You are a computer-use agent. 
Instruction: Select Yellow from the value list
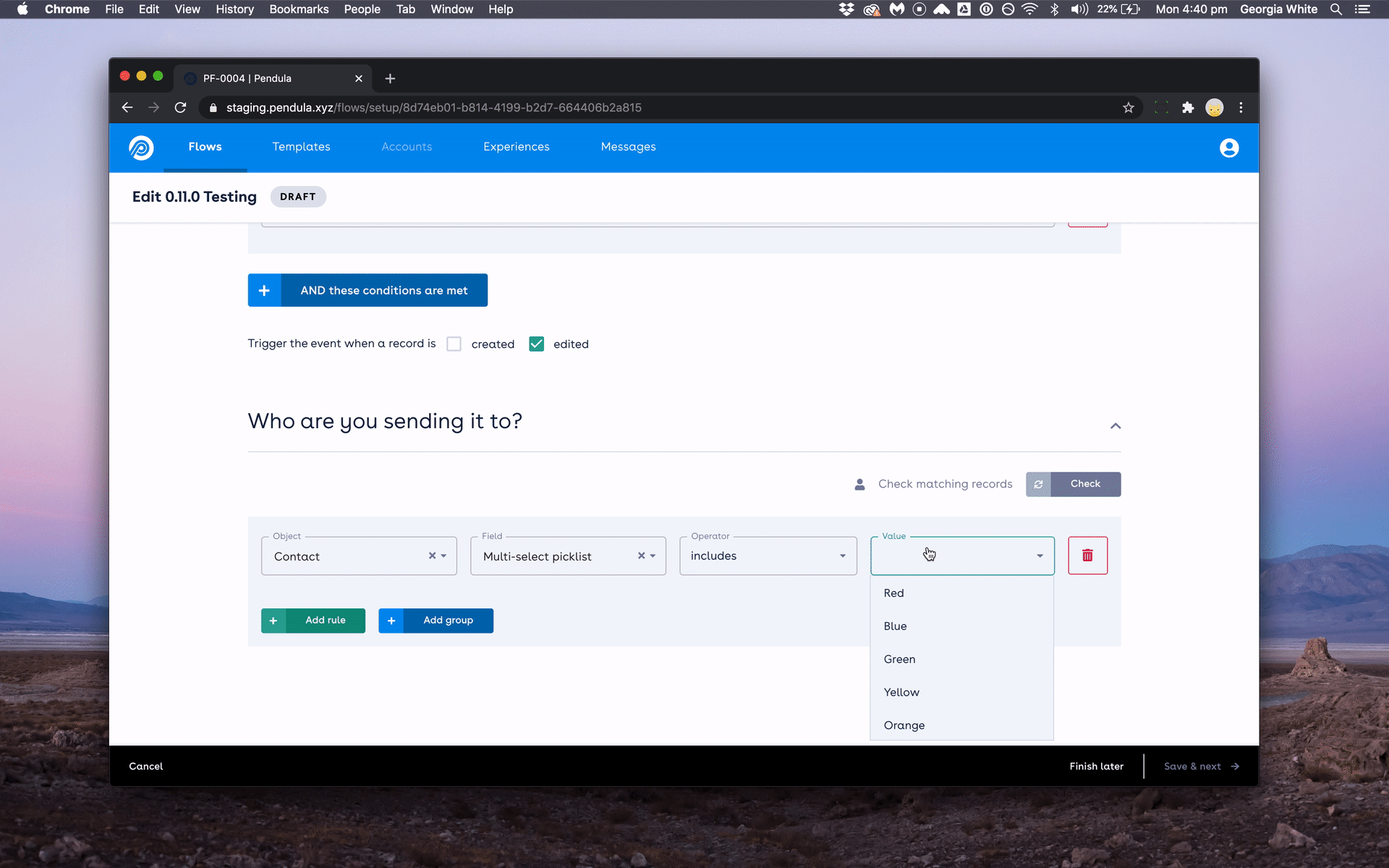coord(961,692)
